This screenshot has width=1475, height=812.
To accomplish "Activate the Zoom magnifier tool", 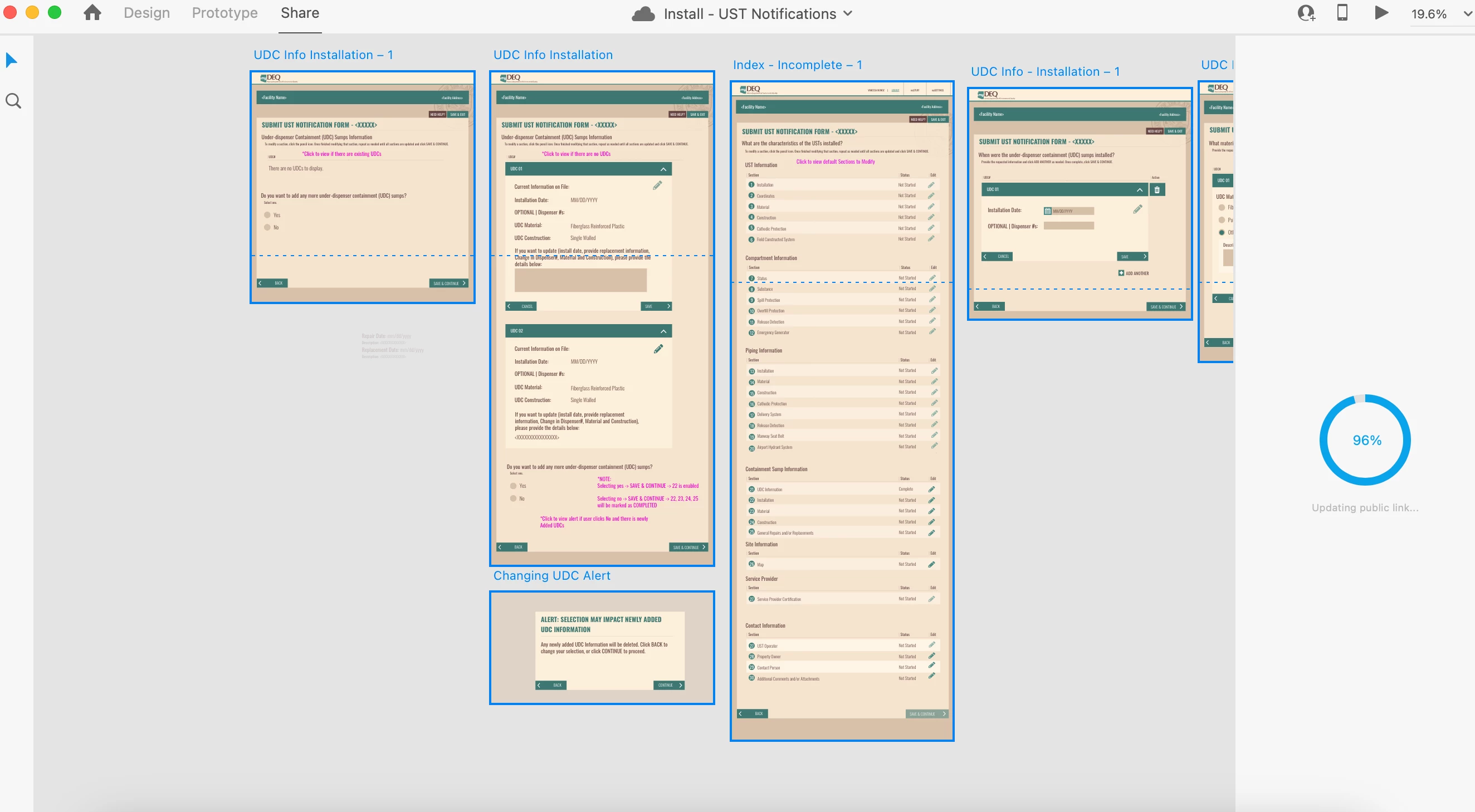I will (13, 101).
